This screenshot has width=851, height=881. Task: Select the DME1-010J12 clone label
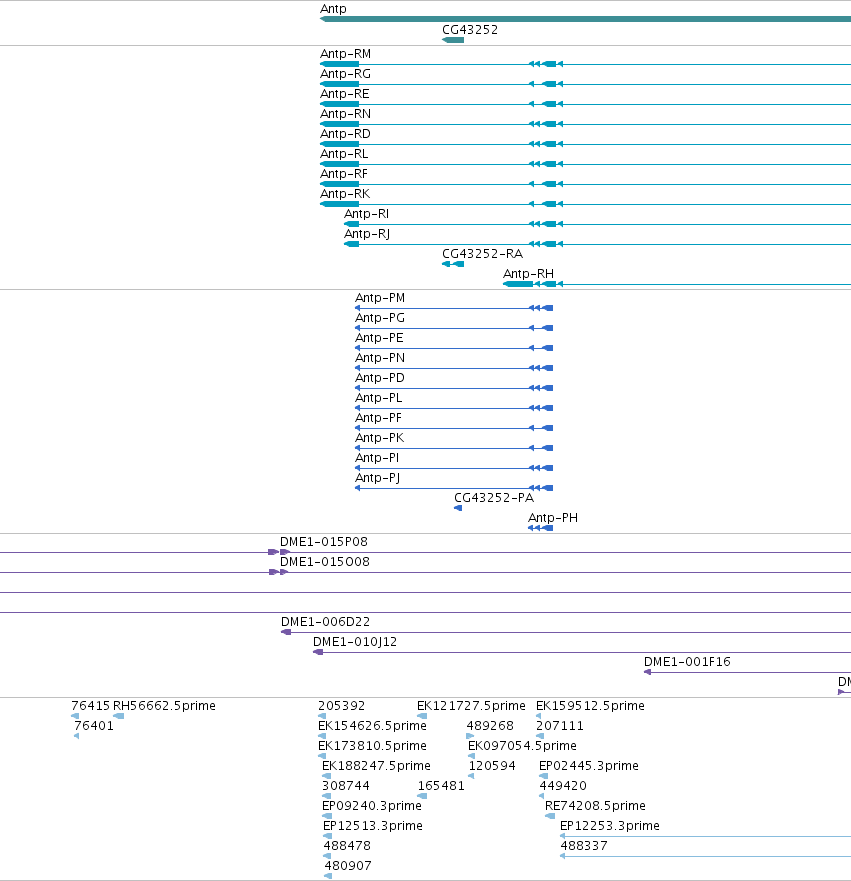[x=355, y=642]
